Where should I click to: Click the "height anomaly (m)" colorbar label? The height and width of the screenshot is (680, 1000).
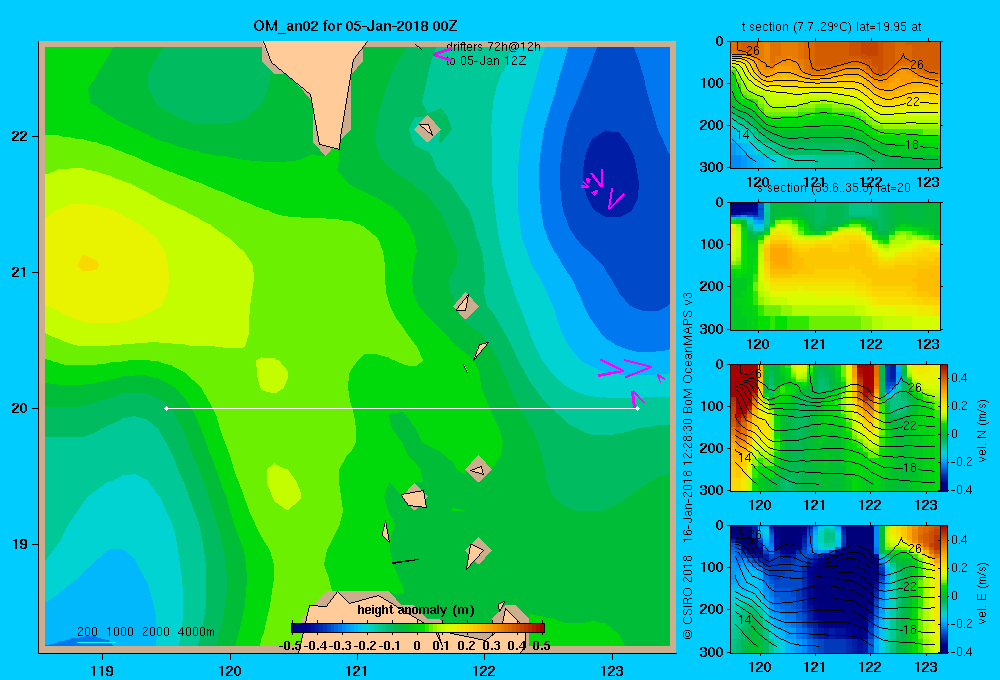[x=416, y=610]
